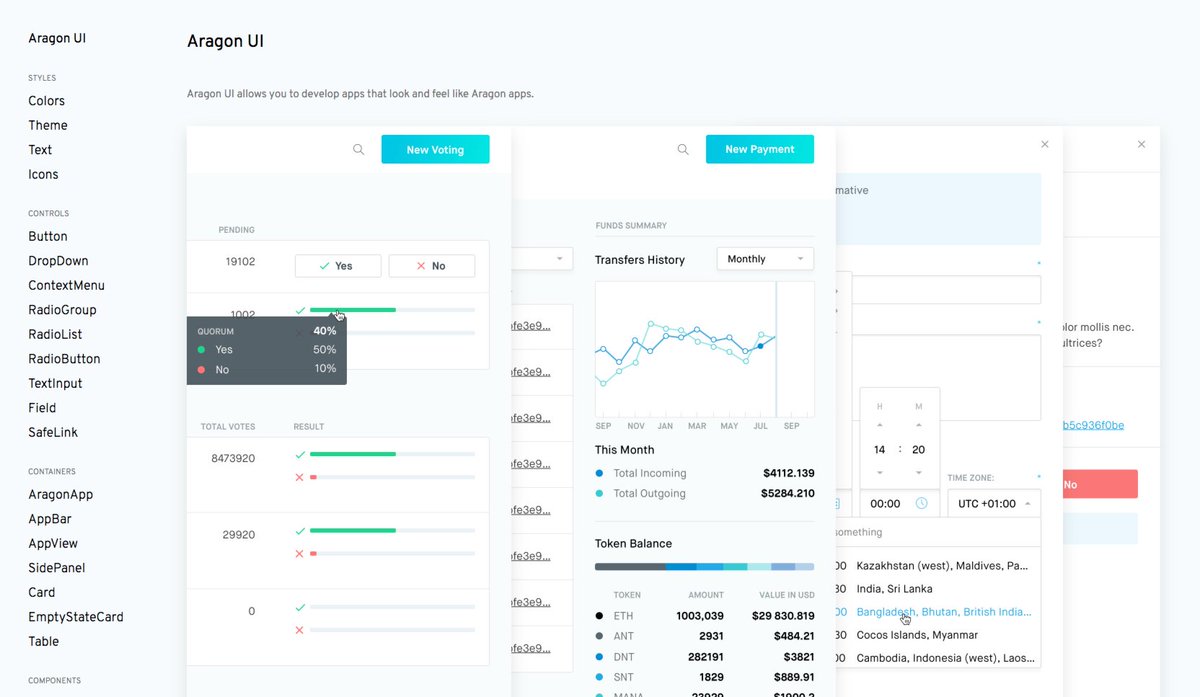Screen dimensions: 1200x697
Task: Click the Total Incoming legend dot
Action: 599,473
